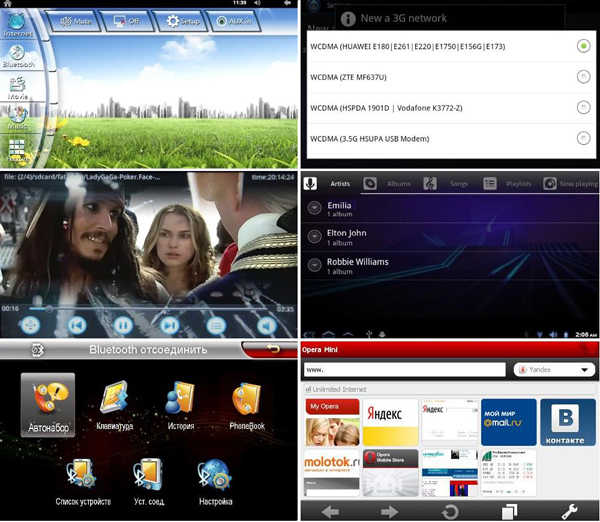
Task: Choose the WCDMA 3.5G HSUPA USB Modem option
Action: tap(582, 138)
